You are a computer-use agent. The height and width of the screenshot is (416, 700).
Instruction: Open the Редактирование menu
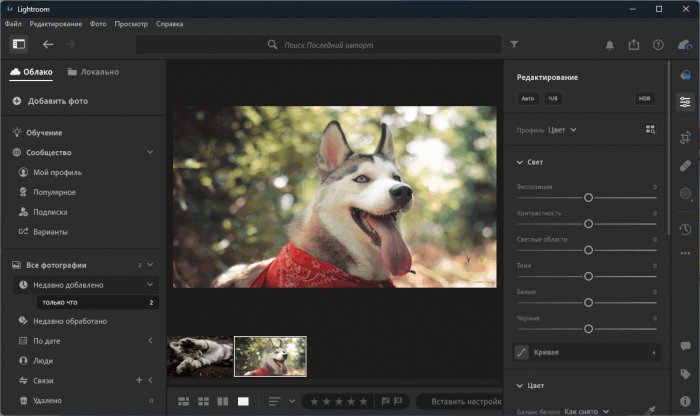56,24
